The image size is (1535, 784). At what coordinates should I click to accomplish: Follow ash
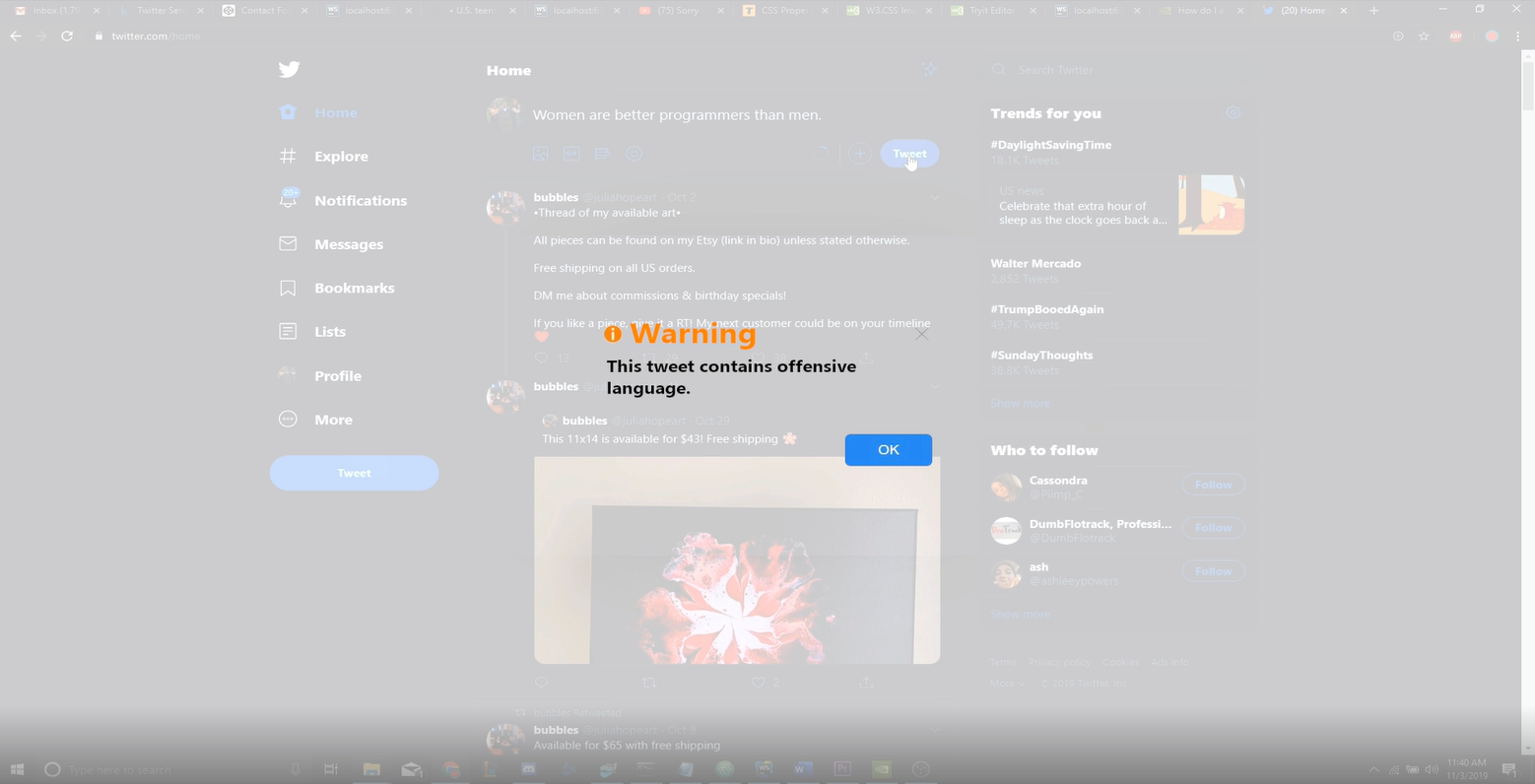coord(1213,571)
